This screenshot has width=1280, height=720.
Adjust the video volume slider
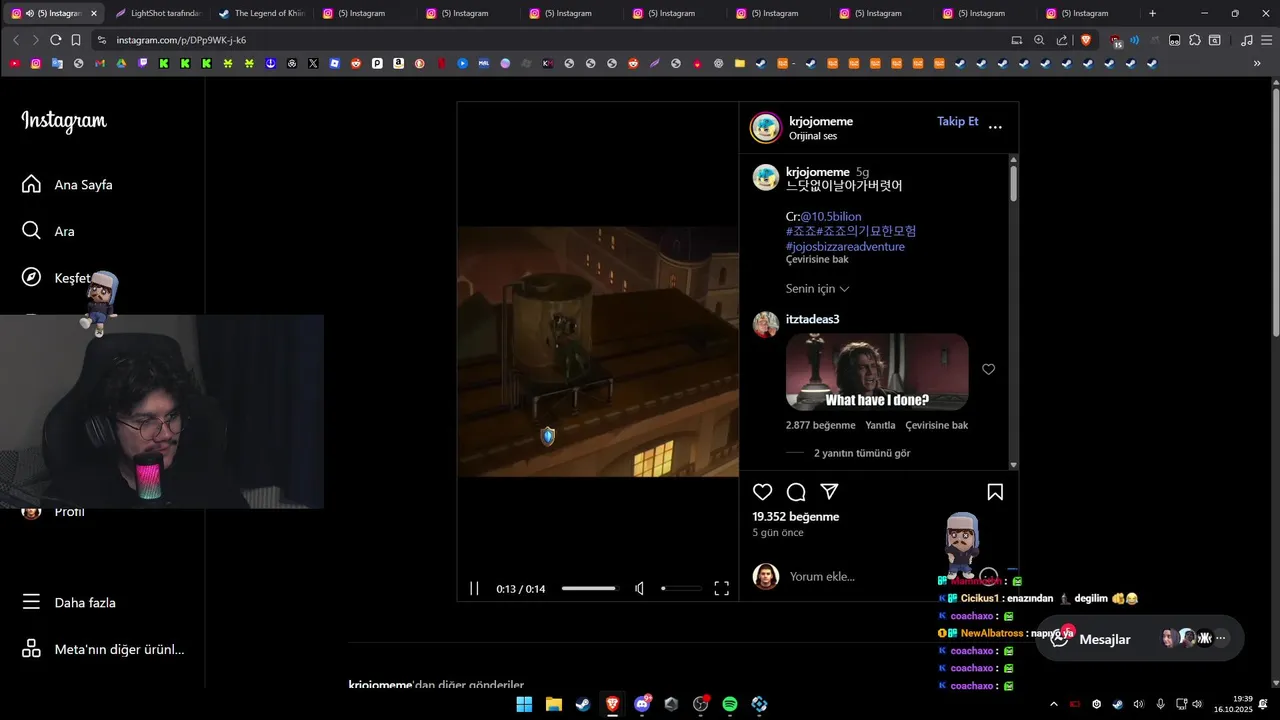click(x=681, y=589)
